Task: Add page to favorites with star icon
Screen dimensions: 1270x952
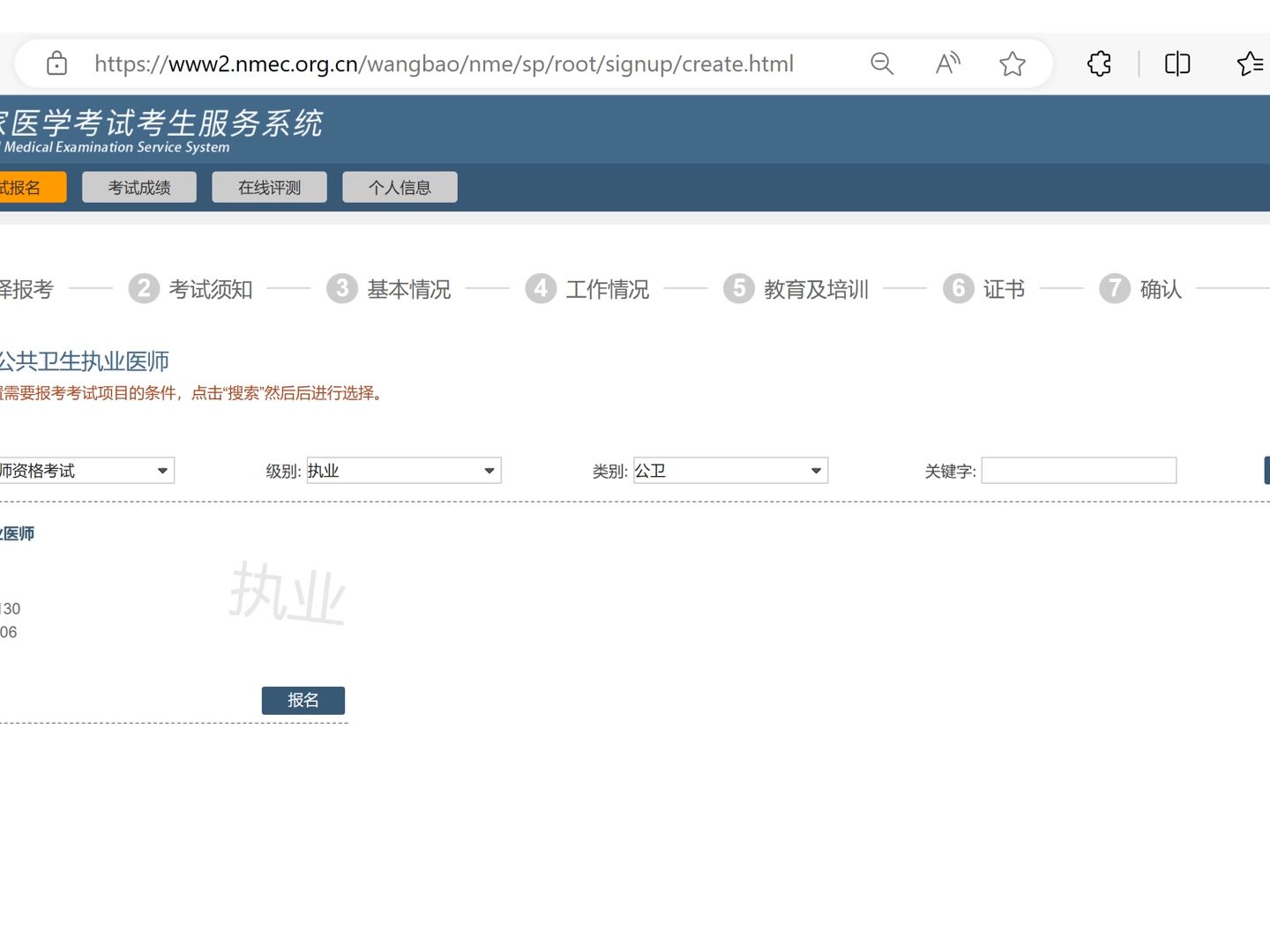Action: click(x=1012, y=63)
